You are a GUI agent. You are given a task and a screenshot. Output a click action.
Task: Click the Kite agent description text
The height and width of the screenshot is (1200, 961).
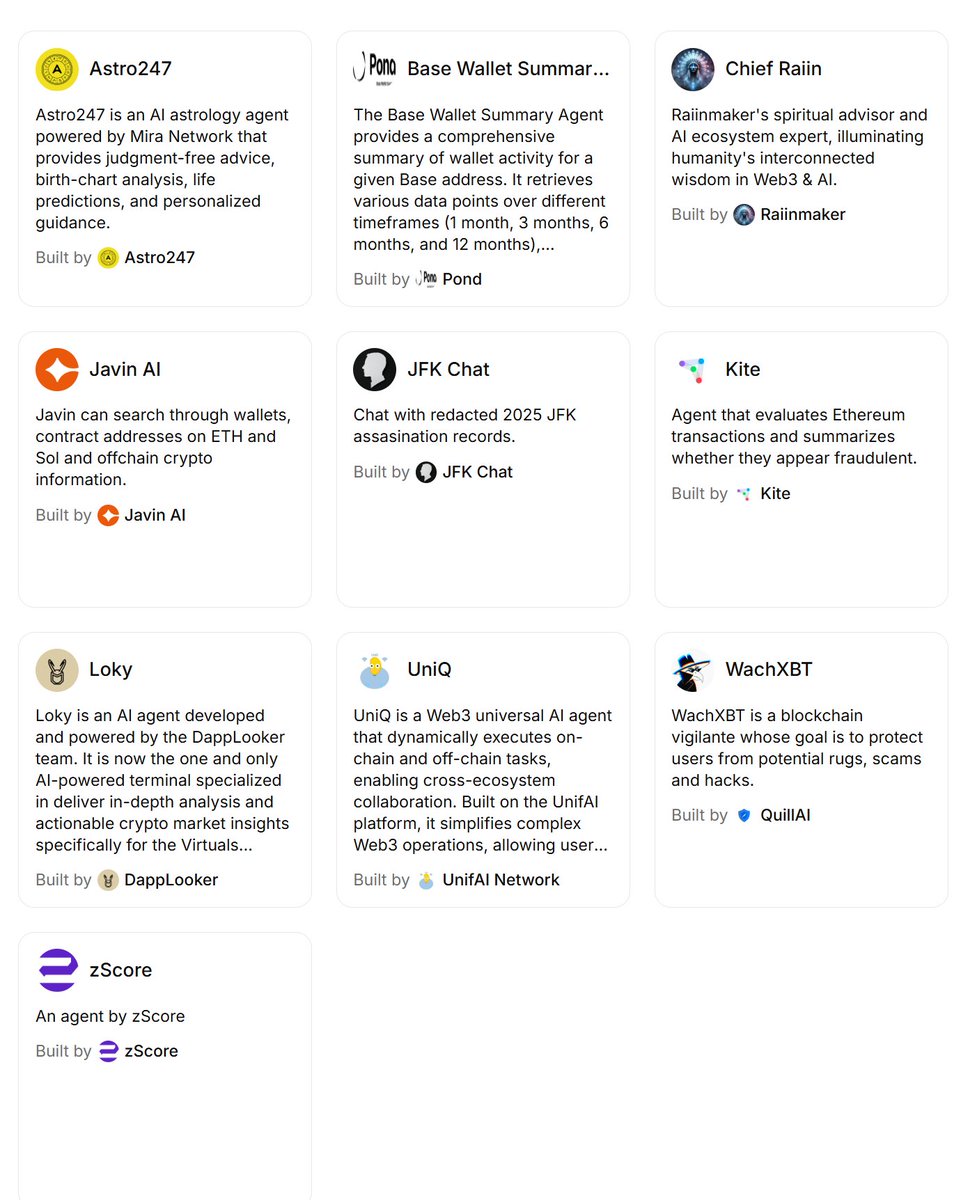(794, 436)
